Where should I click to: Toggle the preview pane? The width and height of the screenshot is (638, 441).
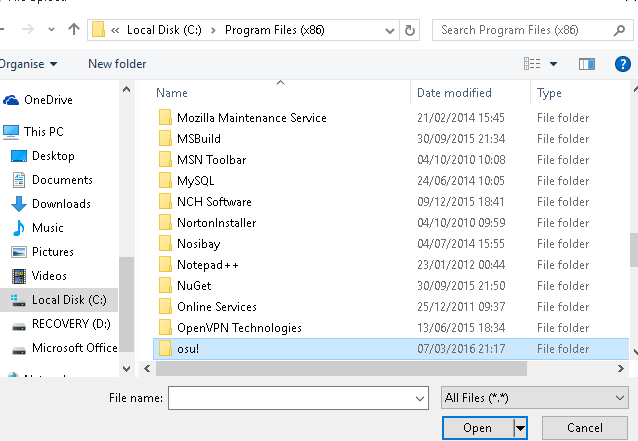(587, 64)
